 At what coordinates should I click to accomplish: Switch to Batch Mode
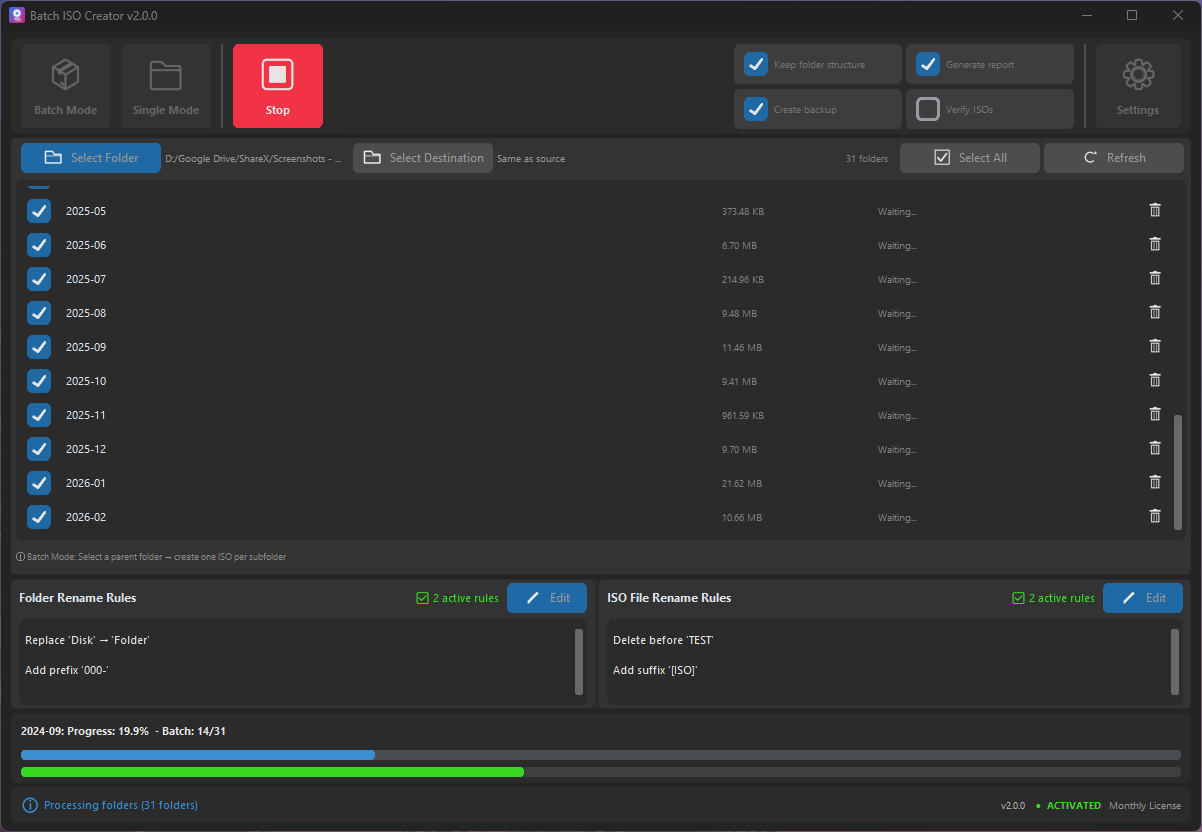pyautogui.click(x=66, y=86)
